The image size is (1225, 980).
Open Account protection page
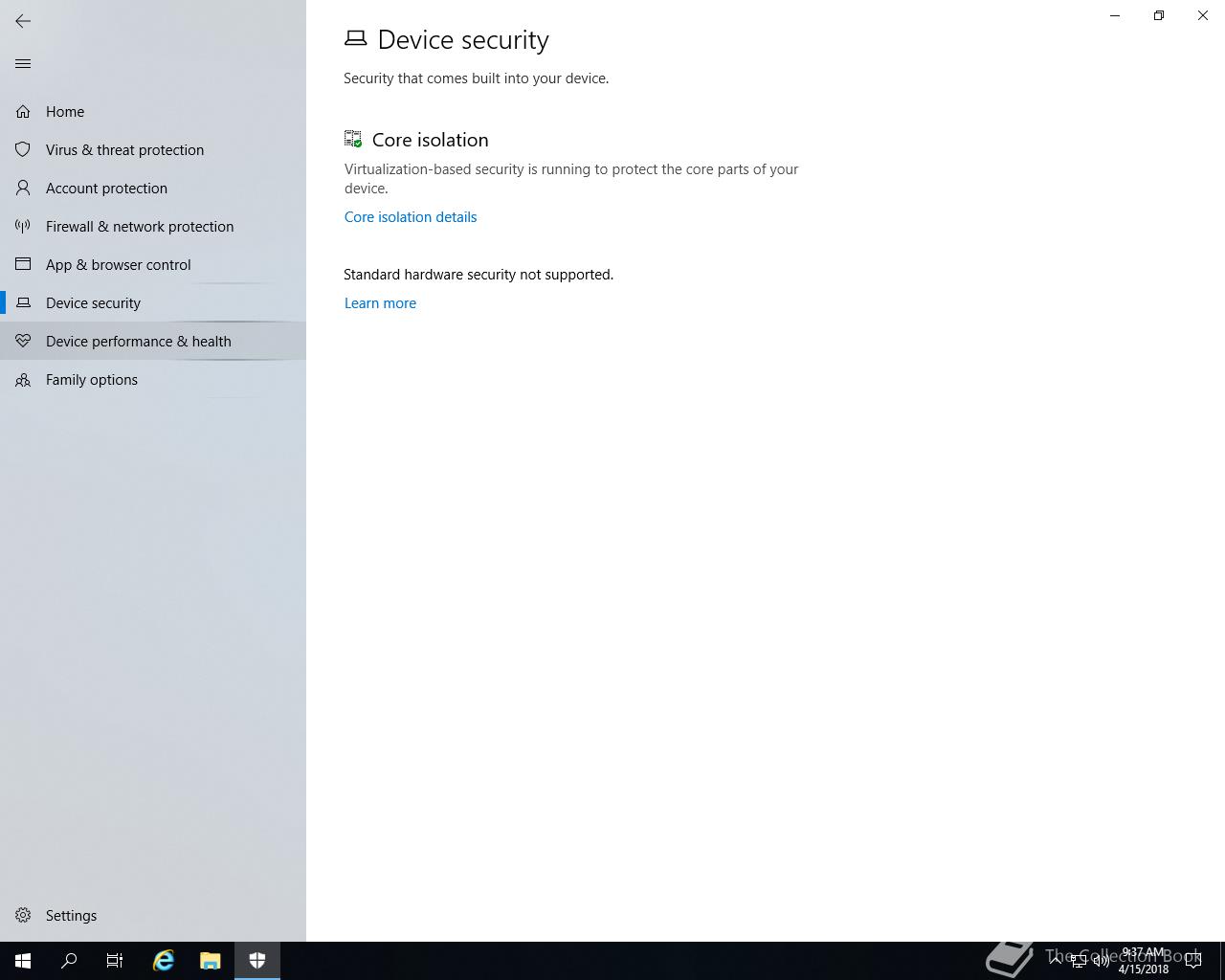[x=153, y=189]
